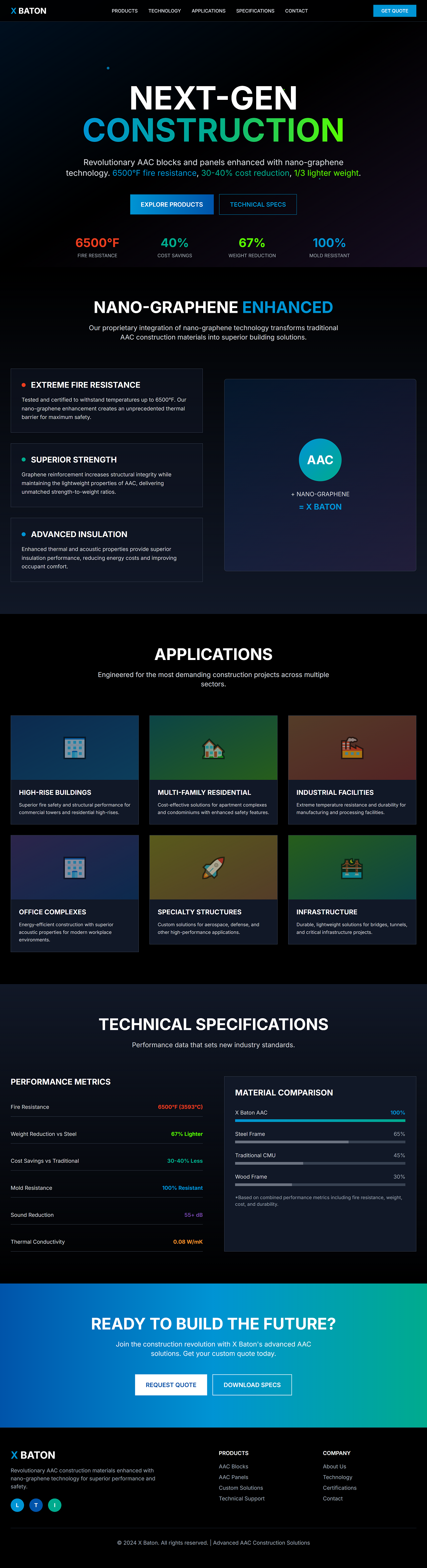
Task: Open the AAC Blocks footer link
Action: [x=234, y=1466]
